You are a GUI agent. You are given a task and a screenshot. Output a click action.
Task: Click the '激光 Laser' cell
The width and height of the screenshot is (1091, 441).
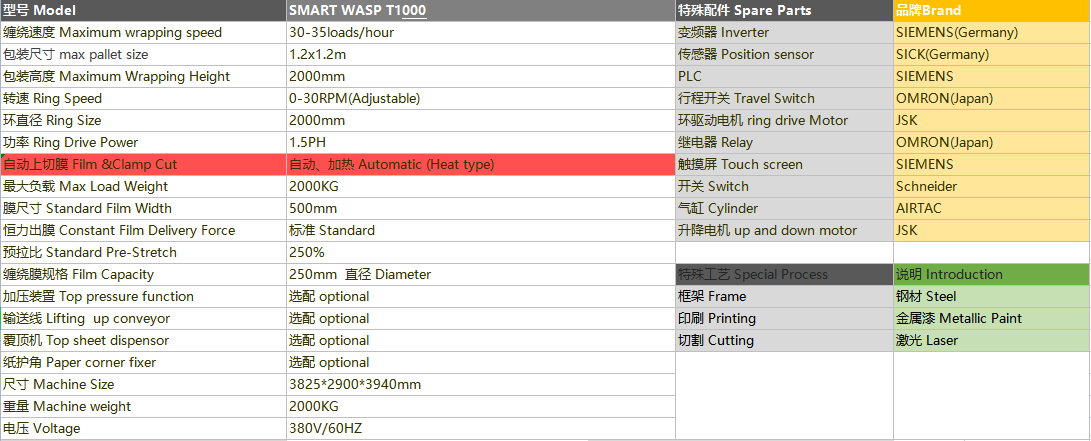coord(990,341)
